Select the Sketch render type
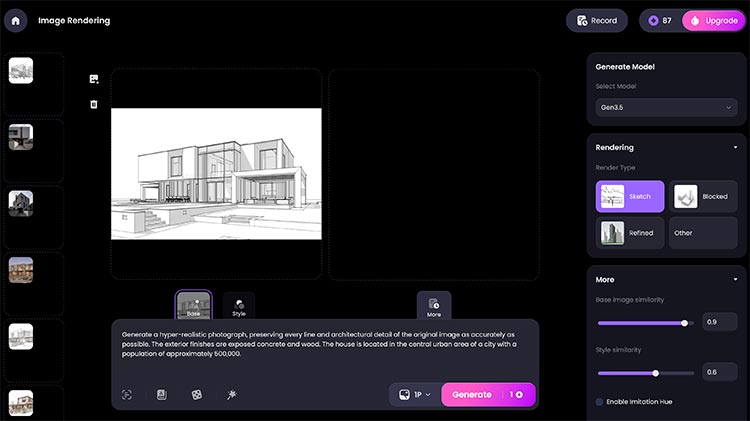Viewport: 750px width, 421px height. (630, 197)
